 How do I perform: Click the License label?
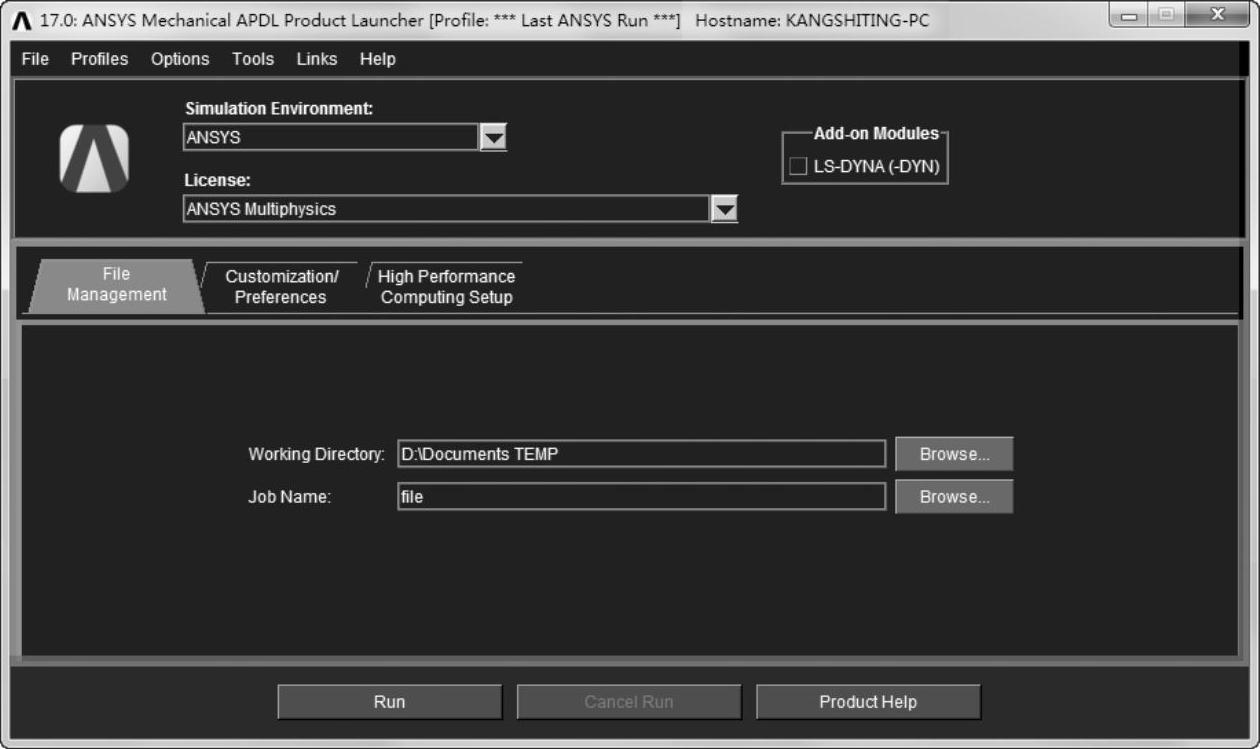click(x=217, y=181)
